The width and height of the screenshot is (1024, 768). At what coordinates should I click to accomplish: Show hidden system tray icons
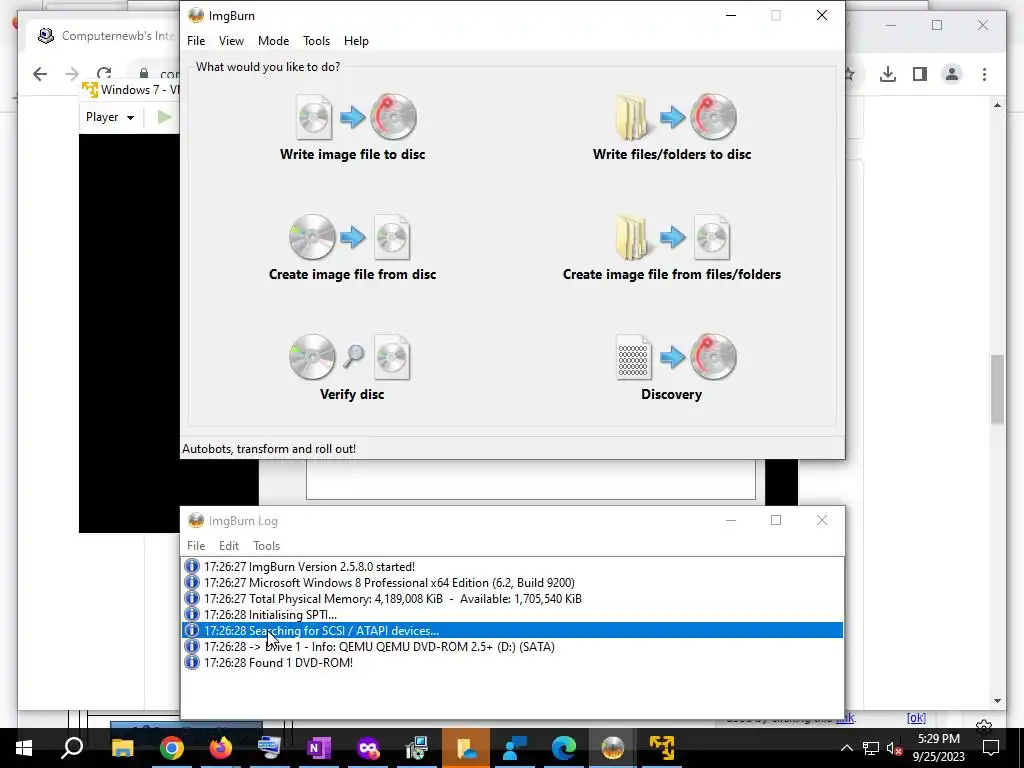pyautogui.click(x=846, y=748)
